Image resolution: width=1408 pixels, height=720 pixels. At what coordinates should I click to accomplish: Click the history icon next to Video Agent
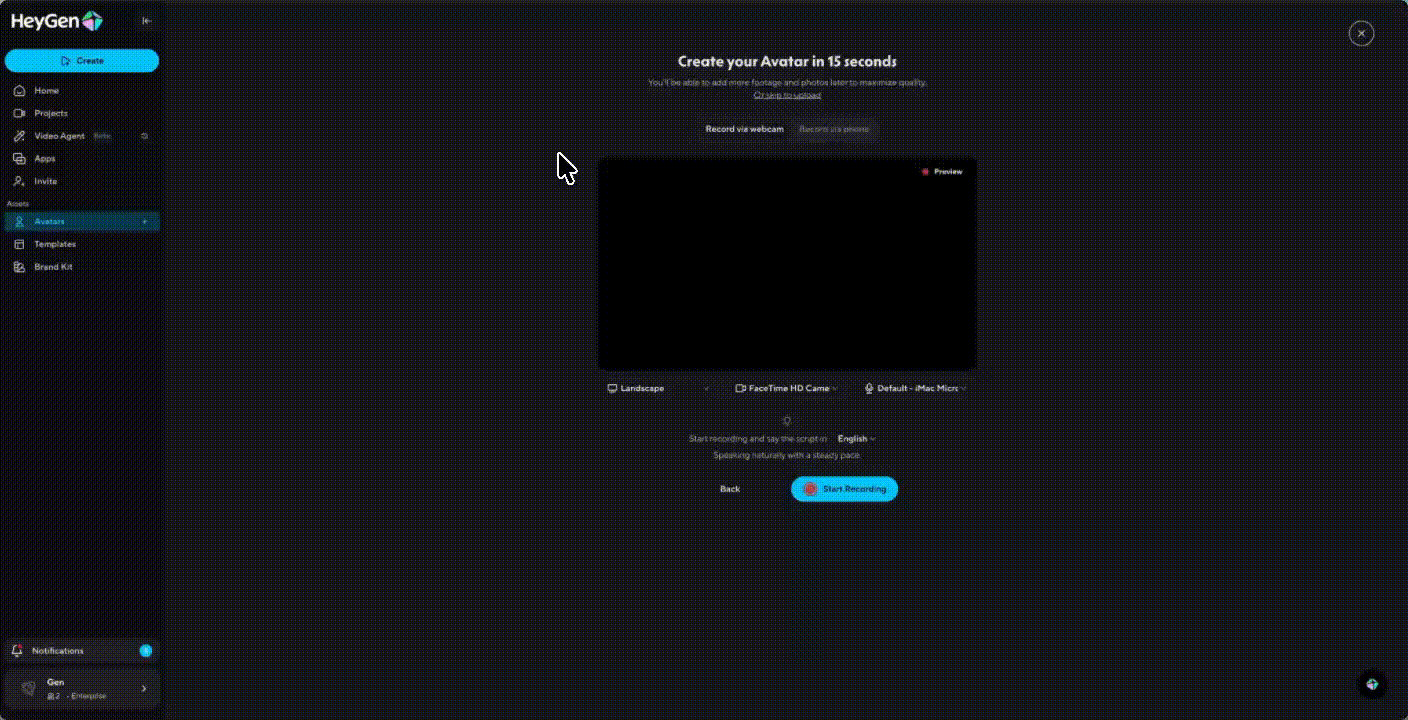(x=144, y=136)
